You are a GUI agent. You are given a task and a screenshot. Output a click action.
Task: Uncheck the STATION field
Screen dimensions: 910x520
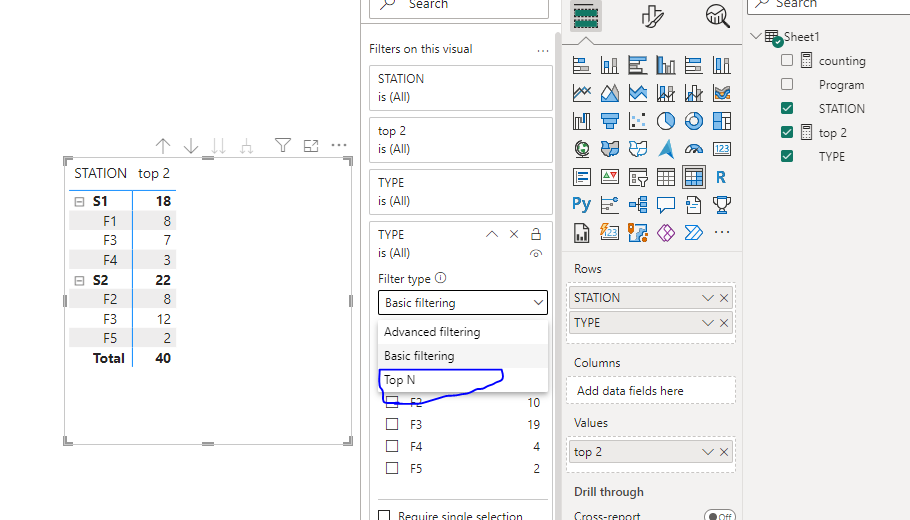point(787,108)
